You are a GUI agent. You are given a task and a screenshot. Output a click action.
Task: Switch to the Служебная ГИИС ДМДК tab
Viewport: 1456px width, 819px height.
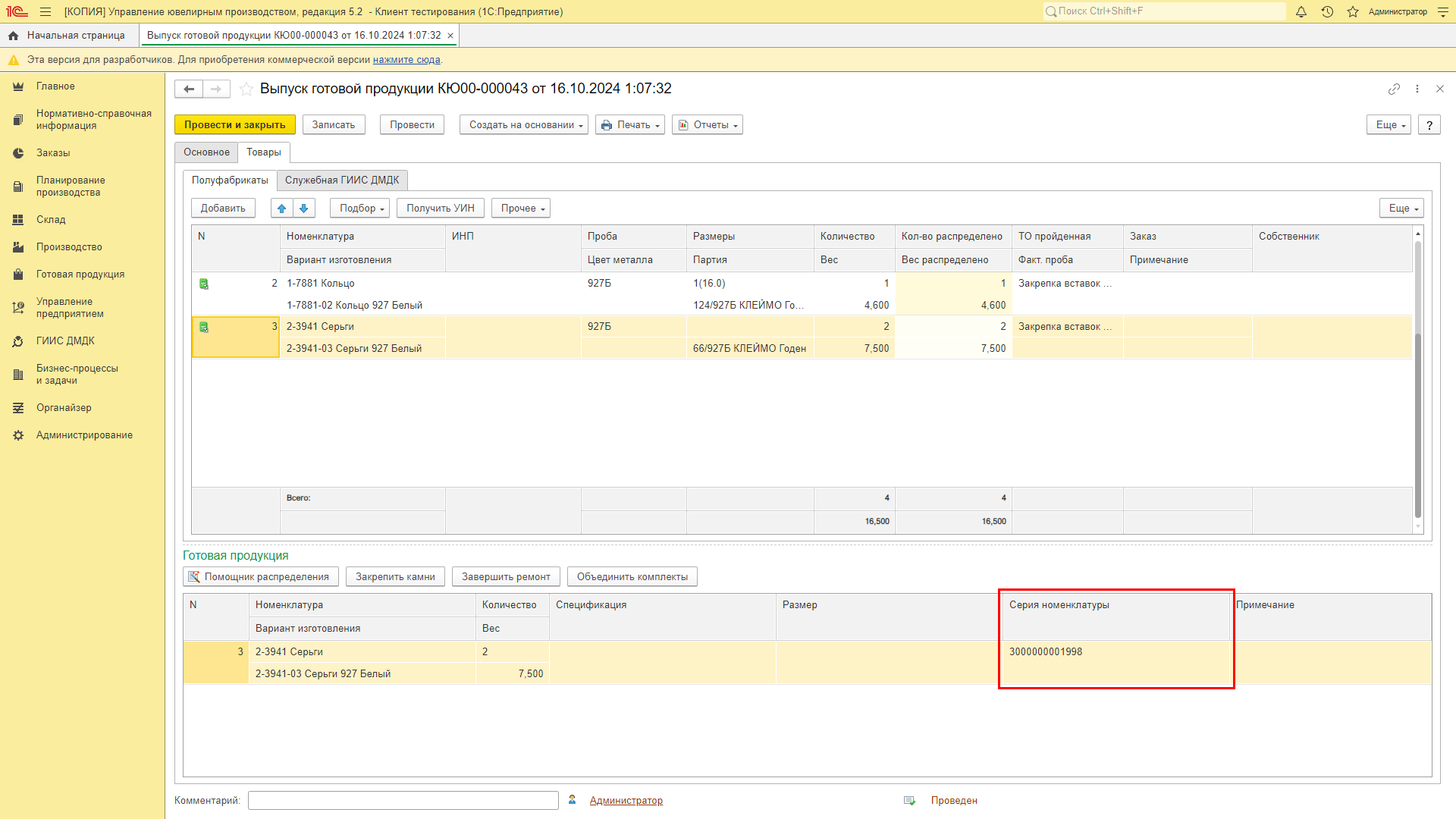(x=342, y=180)
